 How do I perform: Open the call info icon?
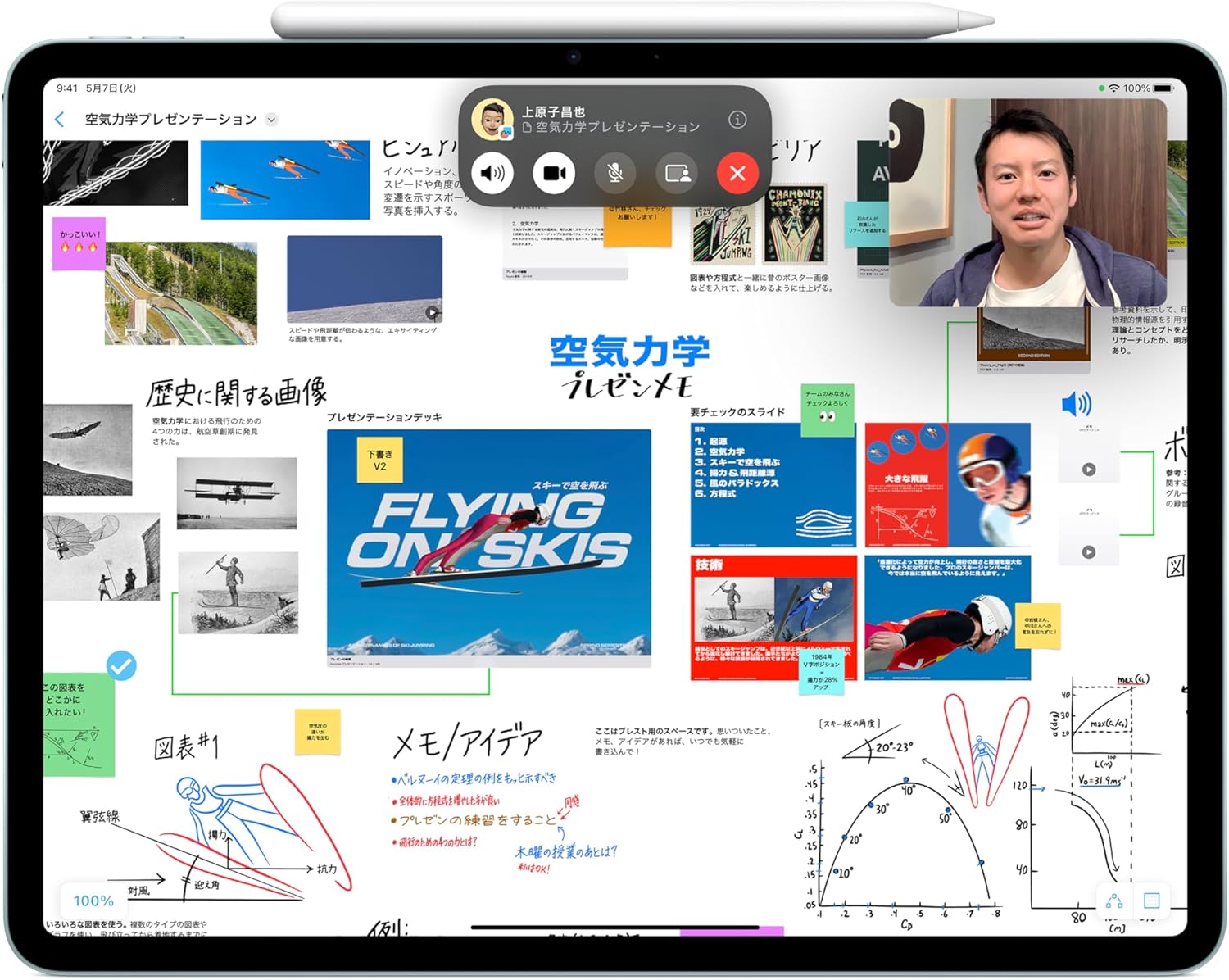[x=737, y=120]
